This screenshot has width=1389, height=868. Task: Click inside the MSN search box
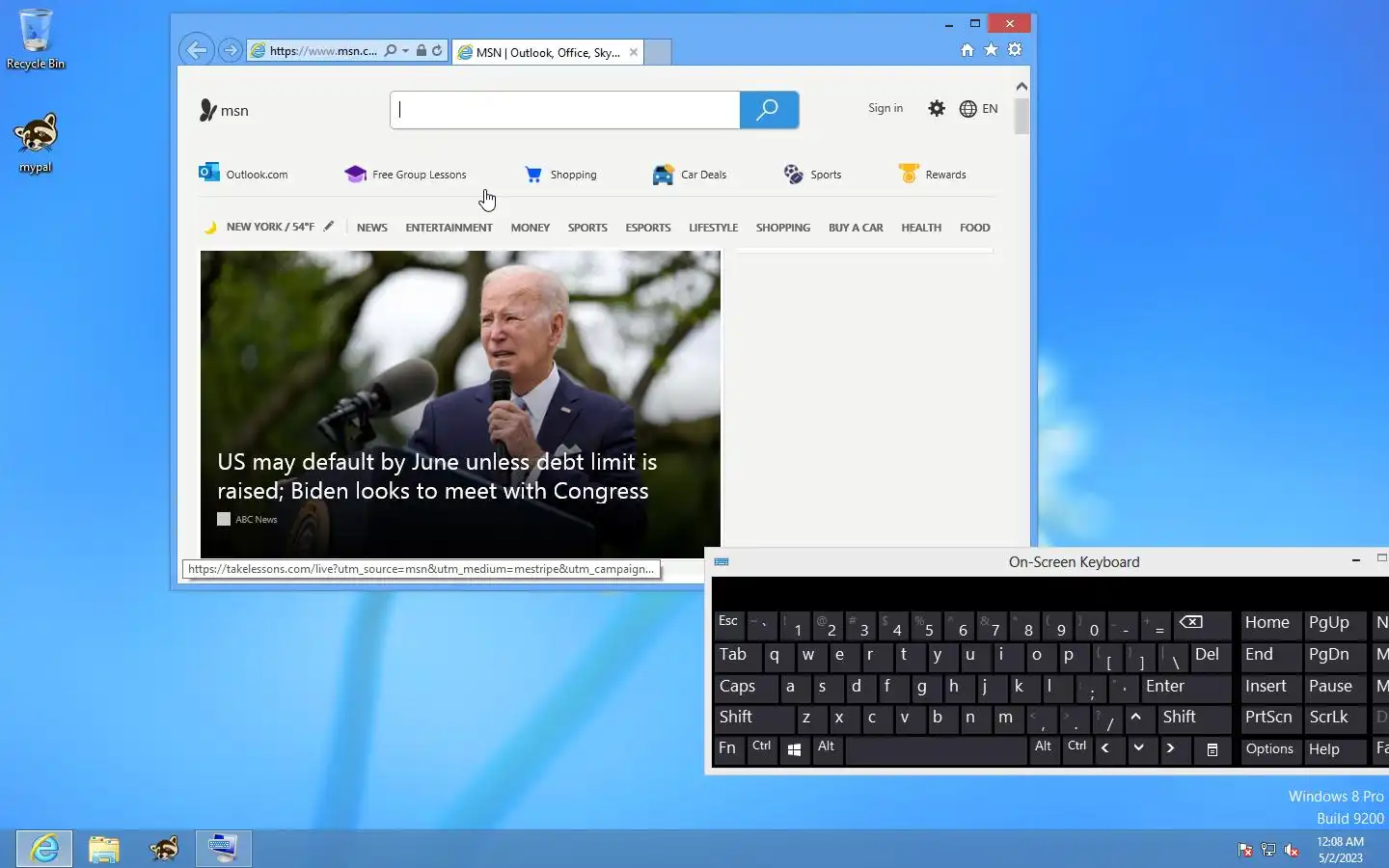565,110
